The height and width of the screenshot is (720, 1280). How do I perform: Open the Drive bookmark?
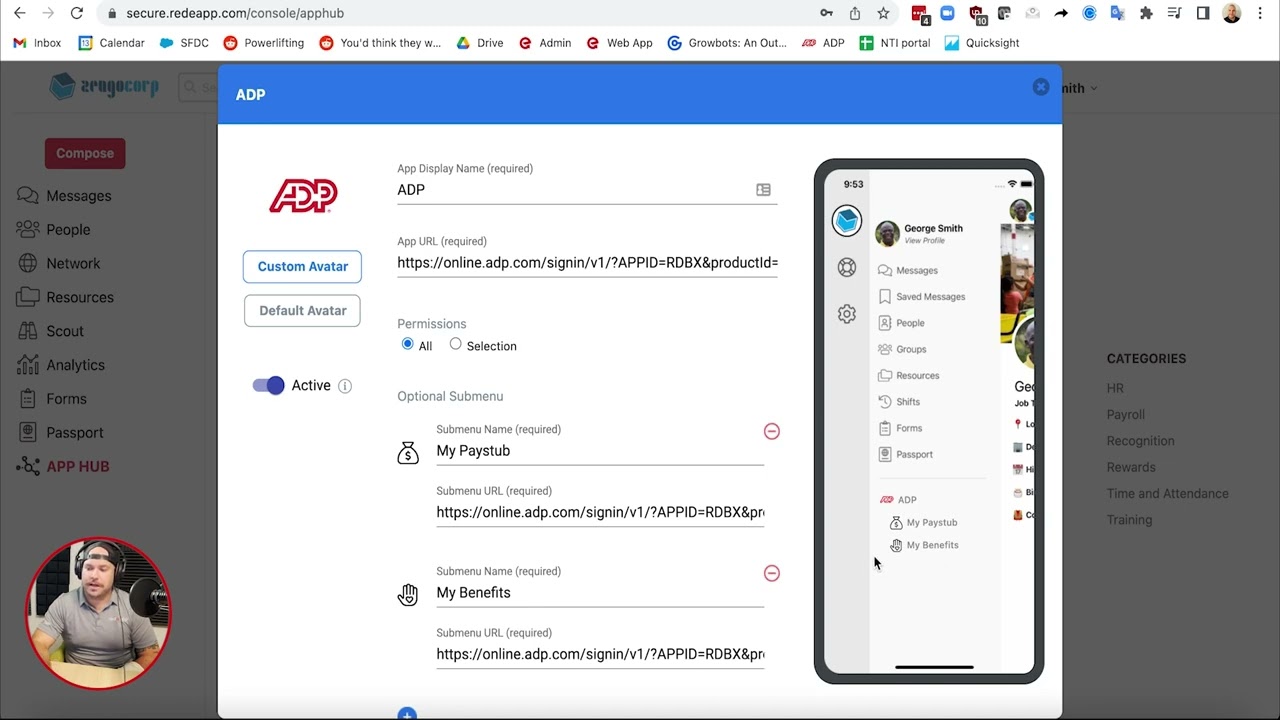pos(480,43)
